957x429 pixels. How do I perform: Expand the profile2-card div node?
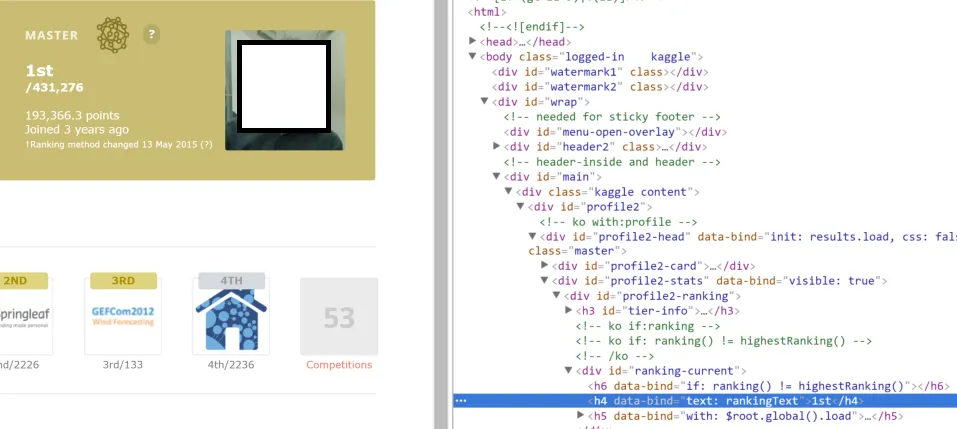[x=544, y=265]
